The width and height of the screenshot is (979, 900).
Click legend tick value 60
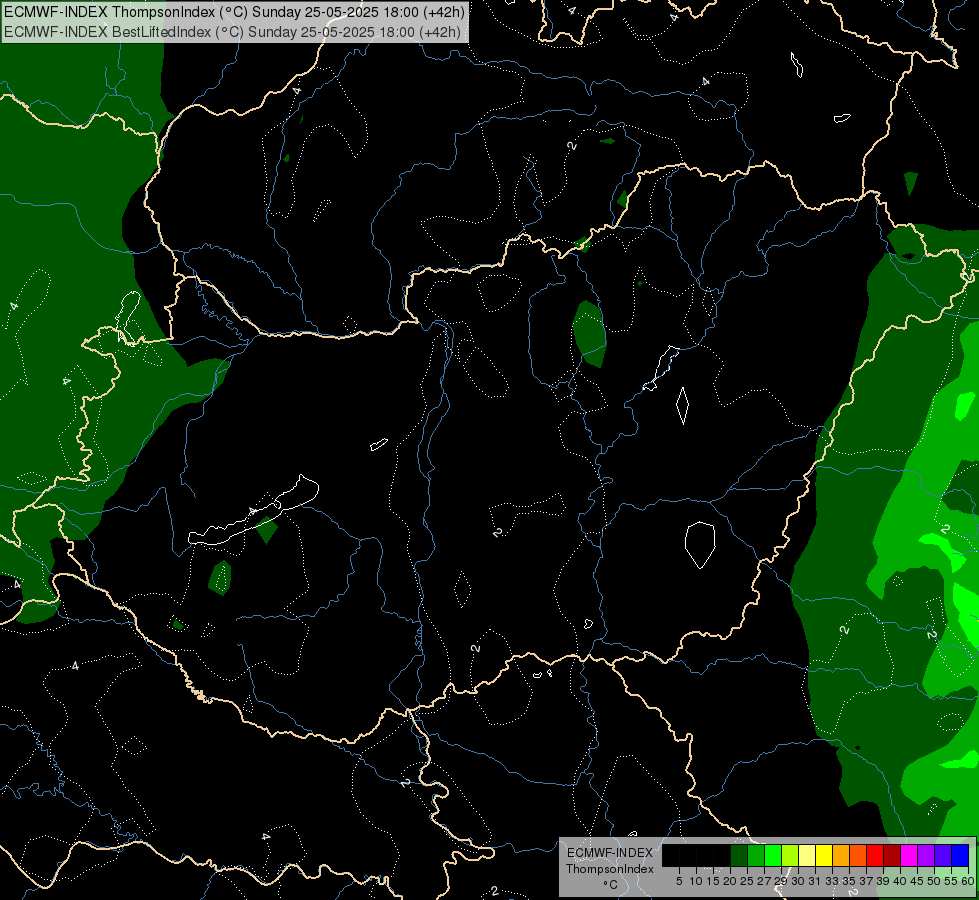968,881
